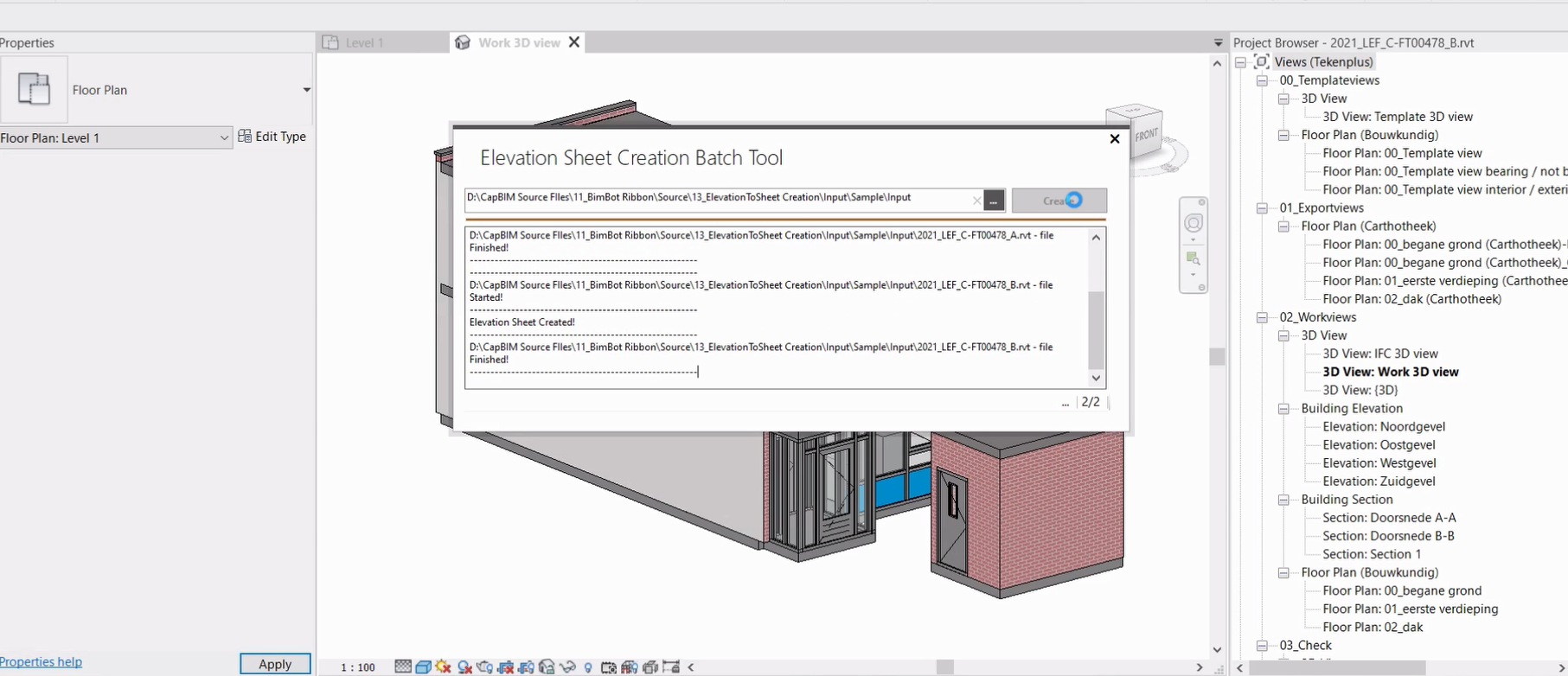Select Elevation: Noordgevel in Project Browser
This screenshot has height=676, width=1568.
tap(1383, 426)
